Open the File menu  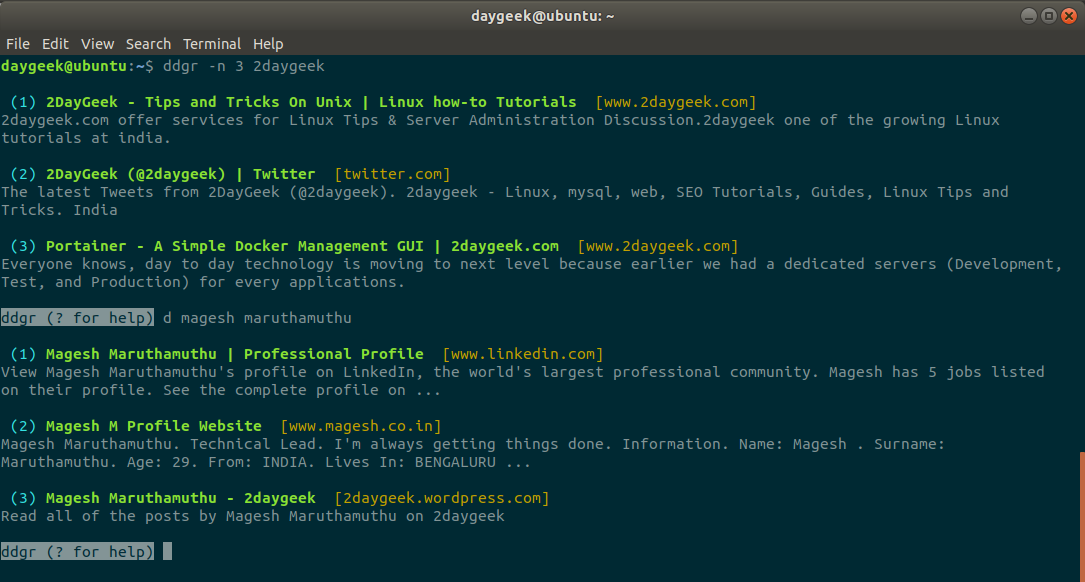[18, 44]
